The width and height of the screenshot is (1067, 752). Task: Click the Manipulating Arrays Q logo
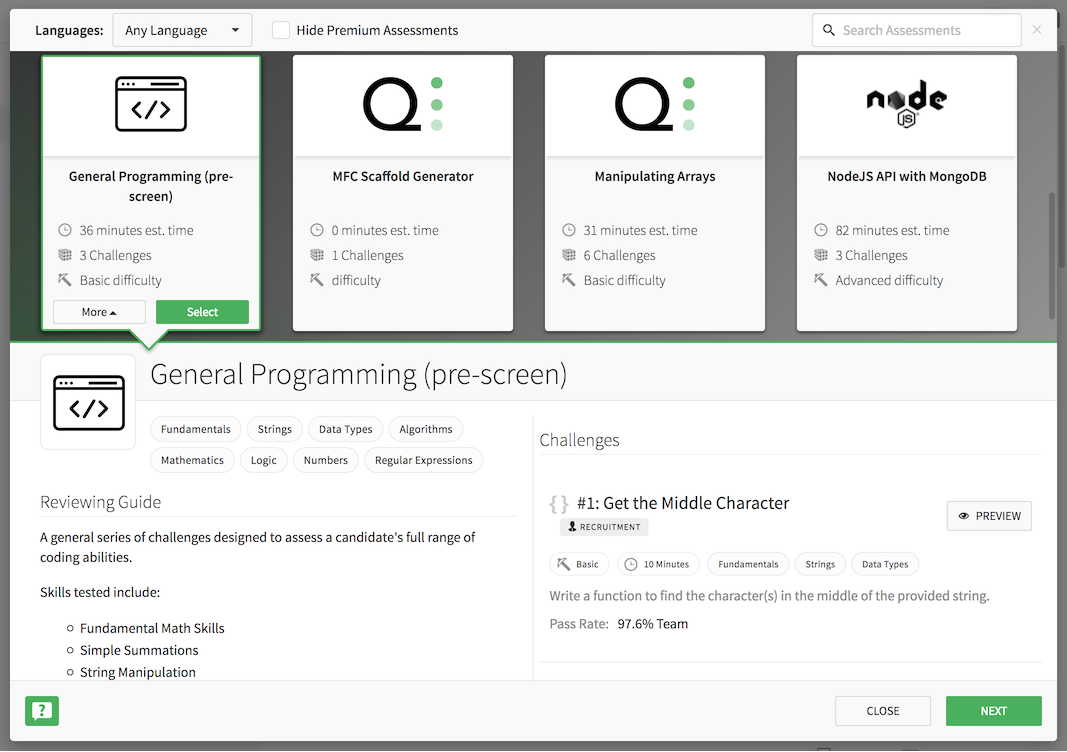(x=654, y=104)
